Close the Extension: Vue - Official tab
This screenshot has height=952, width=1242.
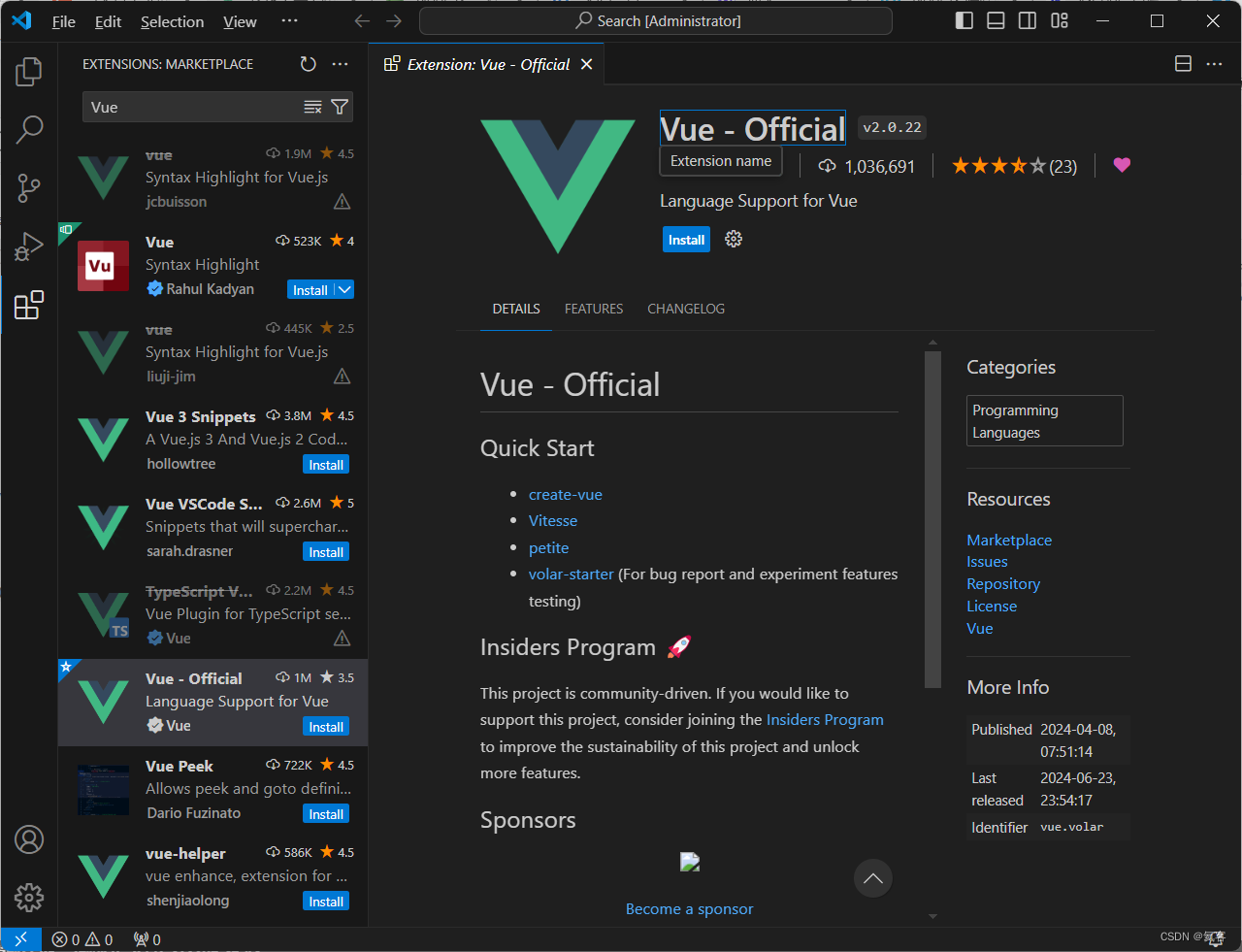click(586, 64)
